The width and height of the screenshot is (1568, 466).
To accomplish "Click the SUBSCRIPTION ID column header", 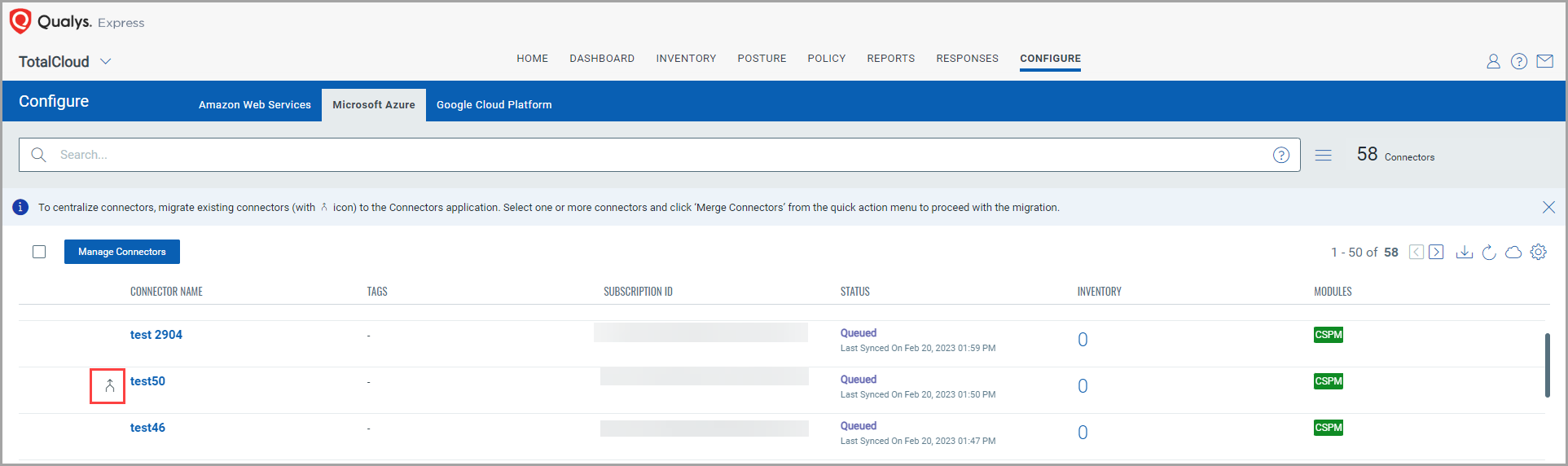I will [638, 292].
